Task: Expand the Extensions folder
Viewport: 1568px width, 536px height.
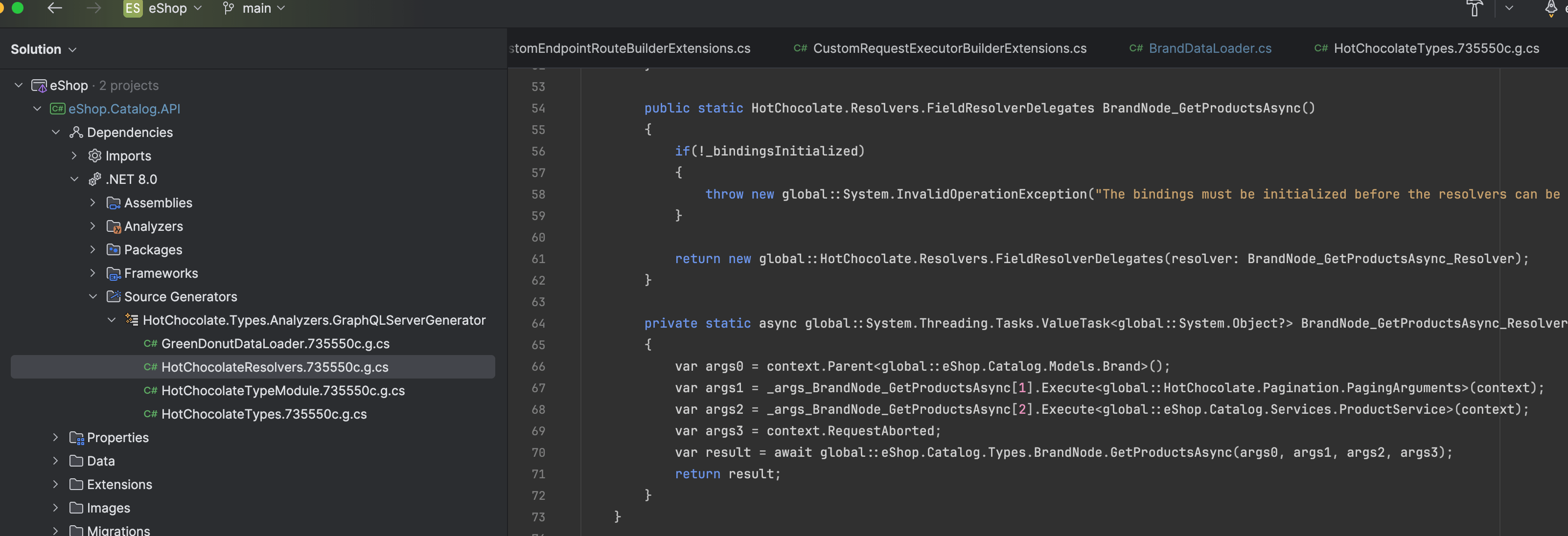Action: 56,484
